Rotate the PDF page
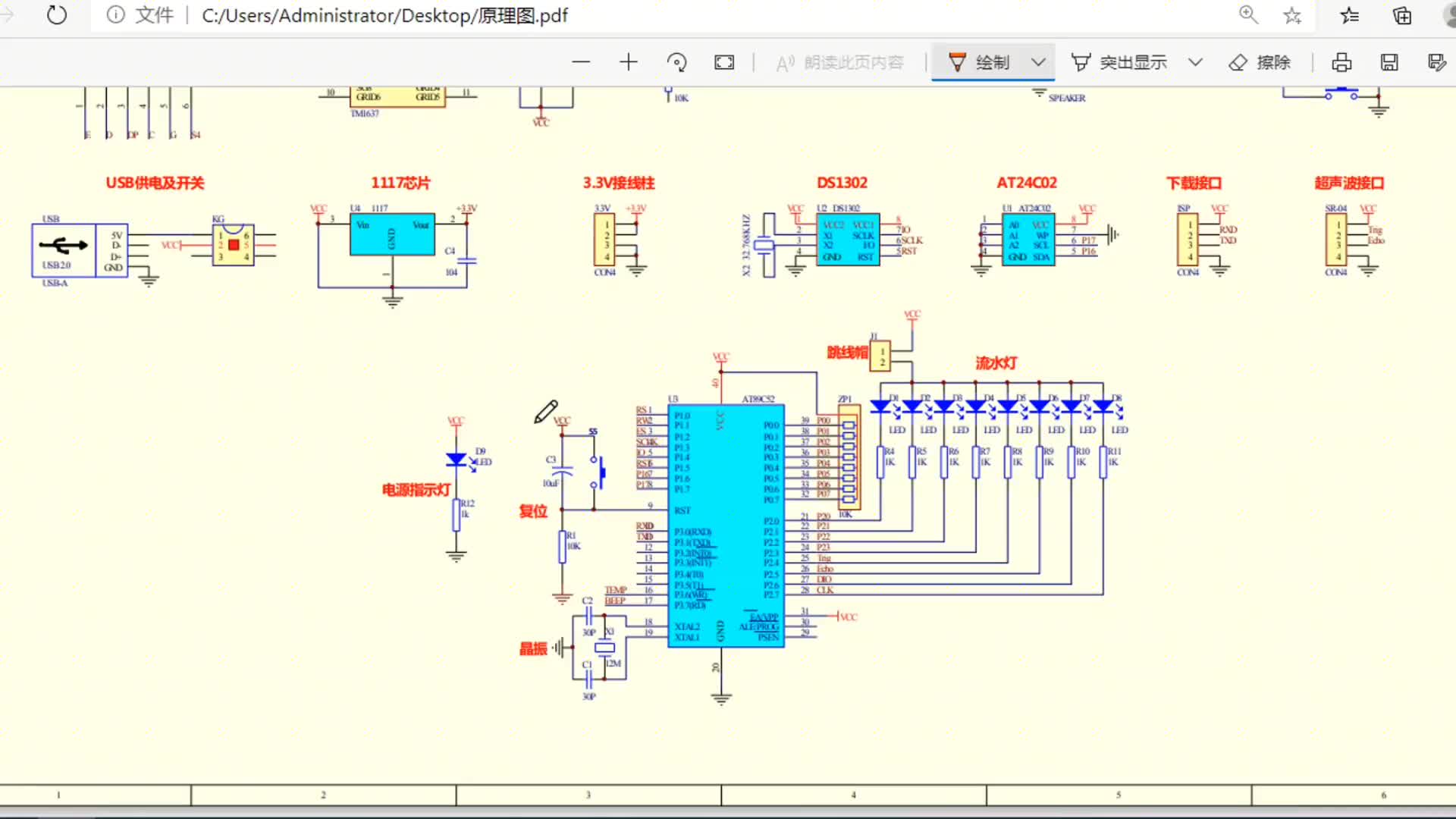The width and height of the screenshot is (1456, 819). click(x=676, y=62)
